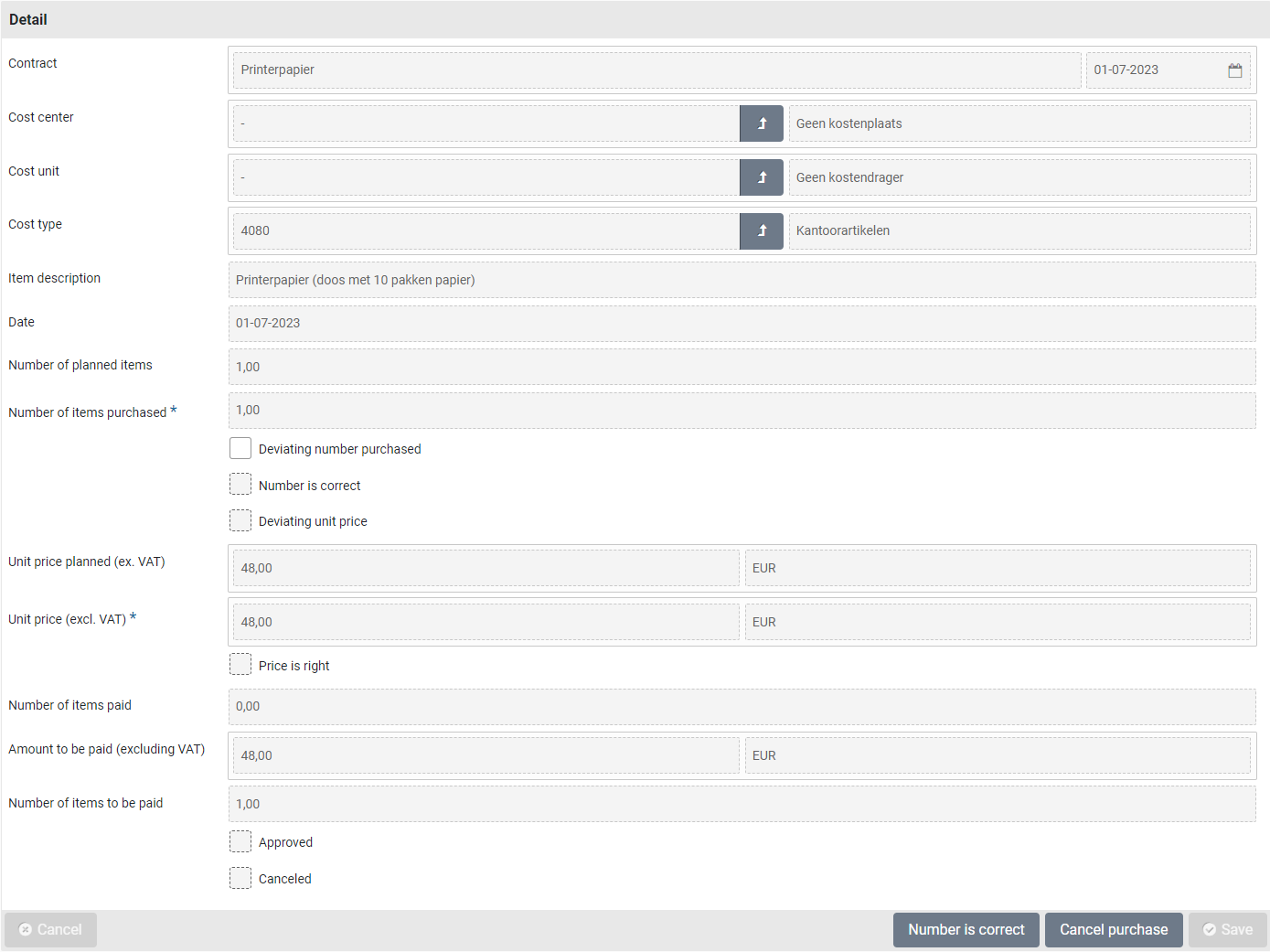Image resolution: width=1270 pixels, height=952 pixels.
Task: Mark the Approved checkbox
Action: [240, 841]
